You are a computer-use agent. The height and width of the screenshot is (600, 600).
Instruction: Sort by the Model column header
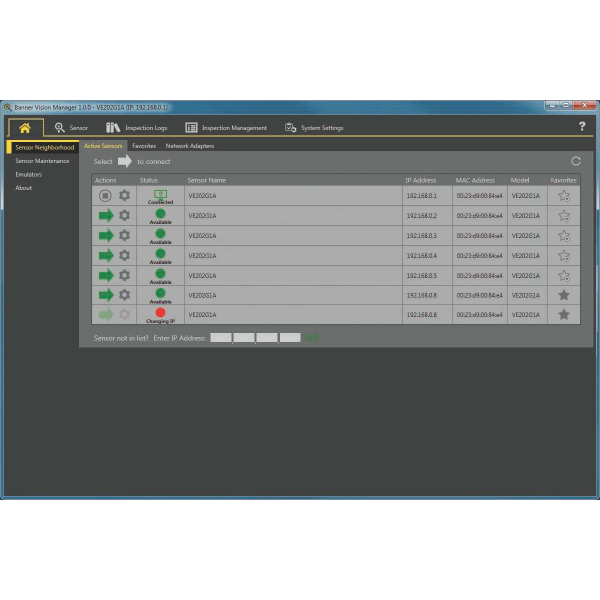click(520, 180)
